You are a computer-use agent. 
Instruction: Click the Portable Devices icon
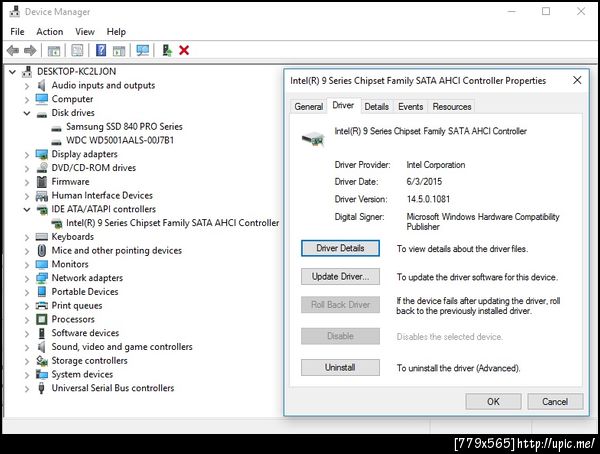coord(42,292)
